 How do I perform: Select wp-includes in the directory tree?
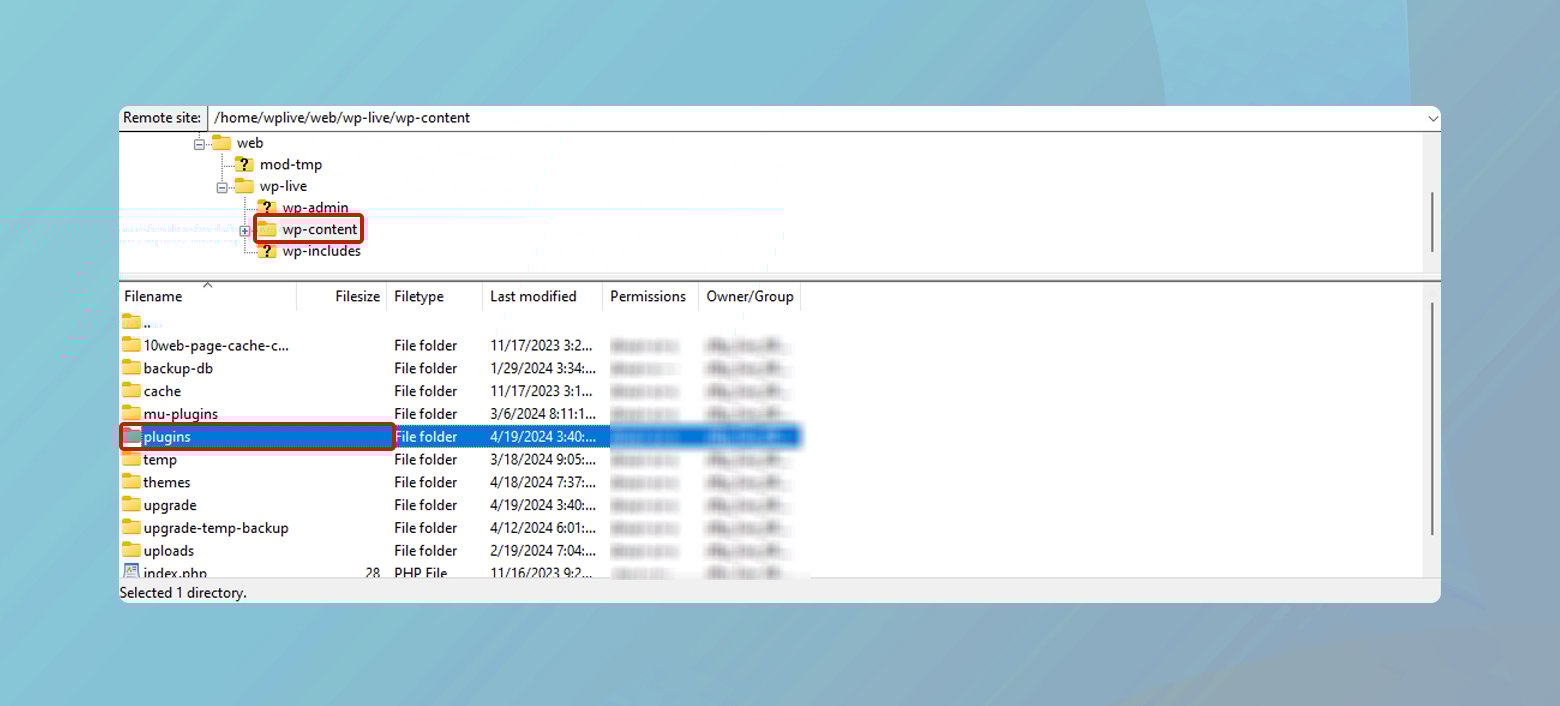[x=321, y=252]
